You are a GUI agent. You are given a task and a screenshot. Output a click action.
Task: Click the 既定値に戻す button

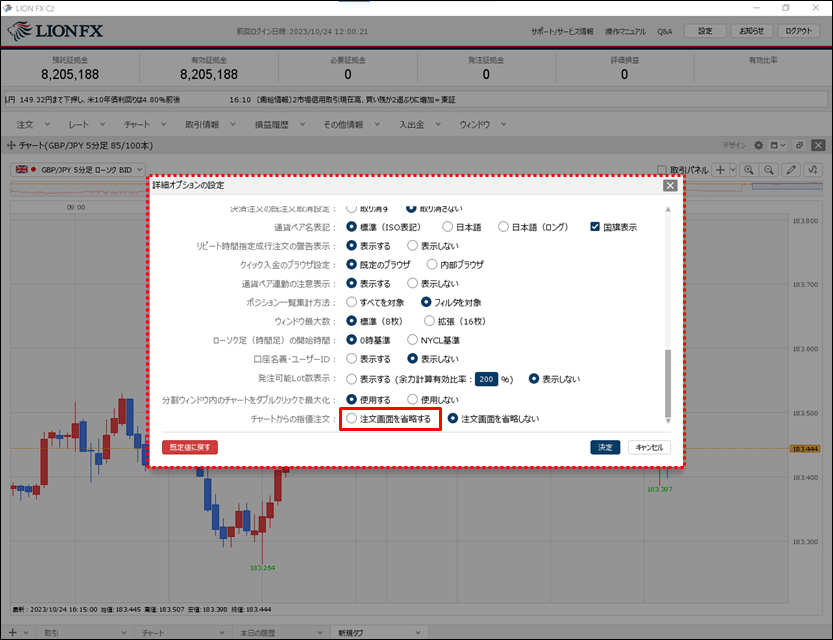tap(190, 447)
